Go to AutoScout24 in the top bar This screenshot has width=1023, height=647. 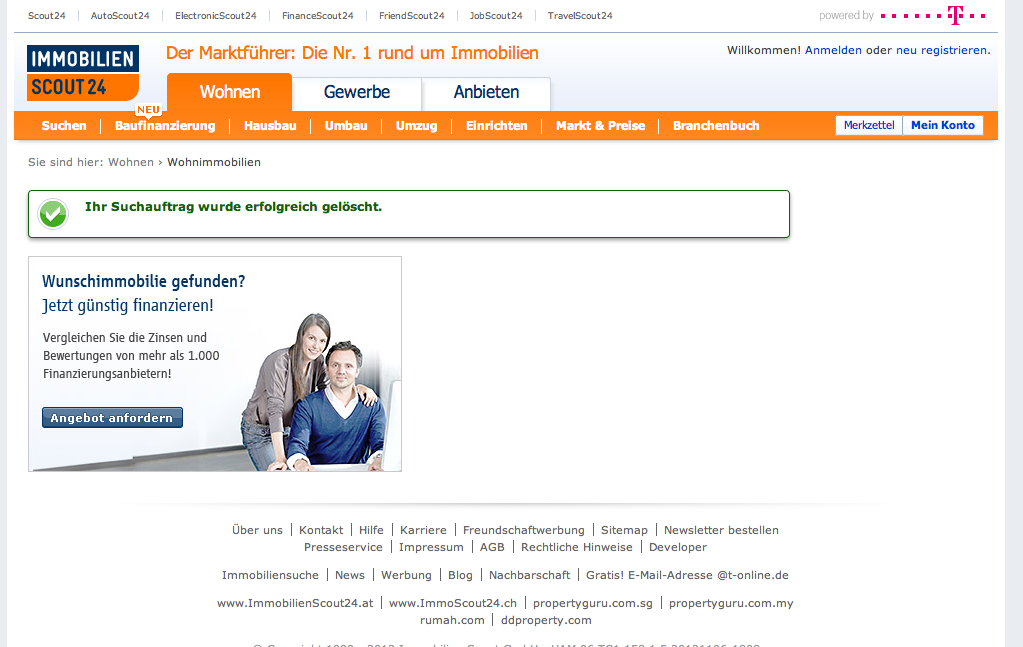pos(120,16)
